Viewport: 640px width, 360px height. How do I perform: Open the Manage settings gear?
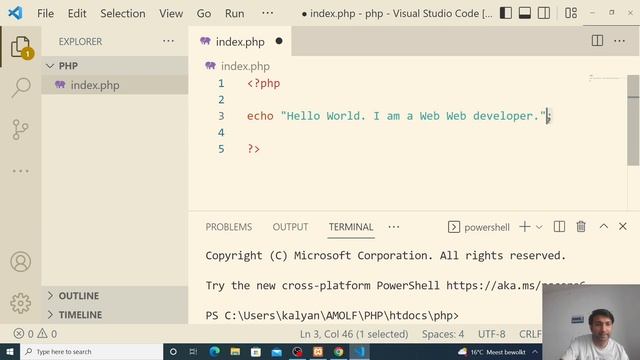20,303
